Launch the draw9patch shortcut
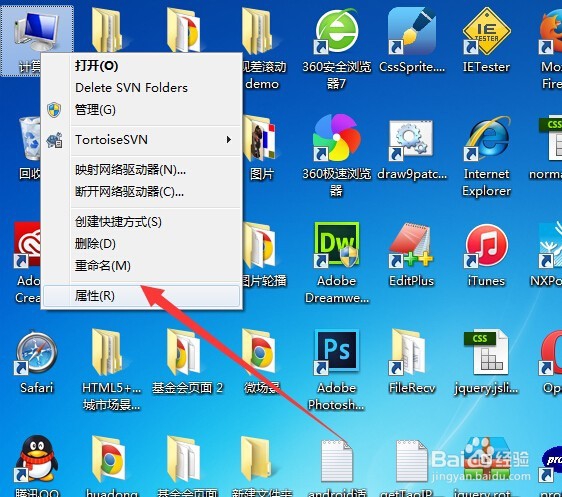This screenshot has height=497, width=562. [x=411, y=140]
